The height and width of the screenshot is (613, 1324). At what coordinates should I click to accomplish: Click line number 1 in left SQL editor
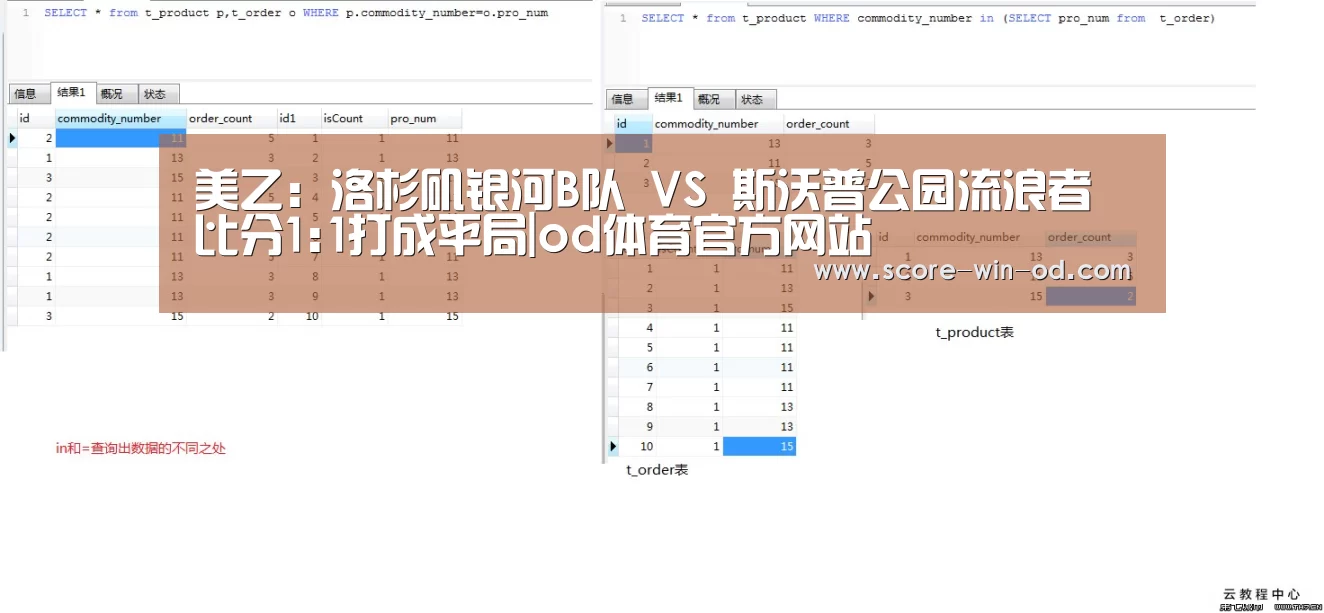pos(26,13)
